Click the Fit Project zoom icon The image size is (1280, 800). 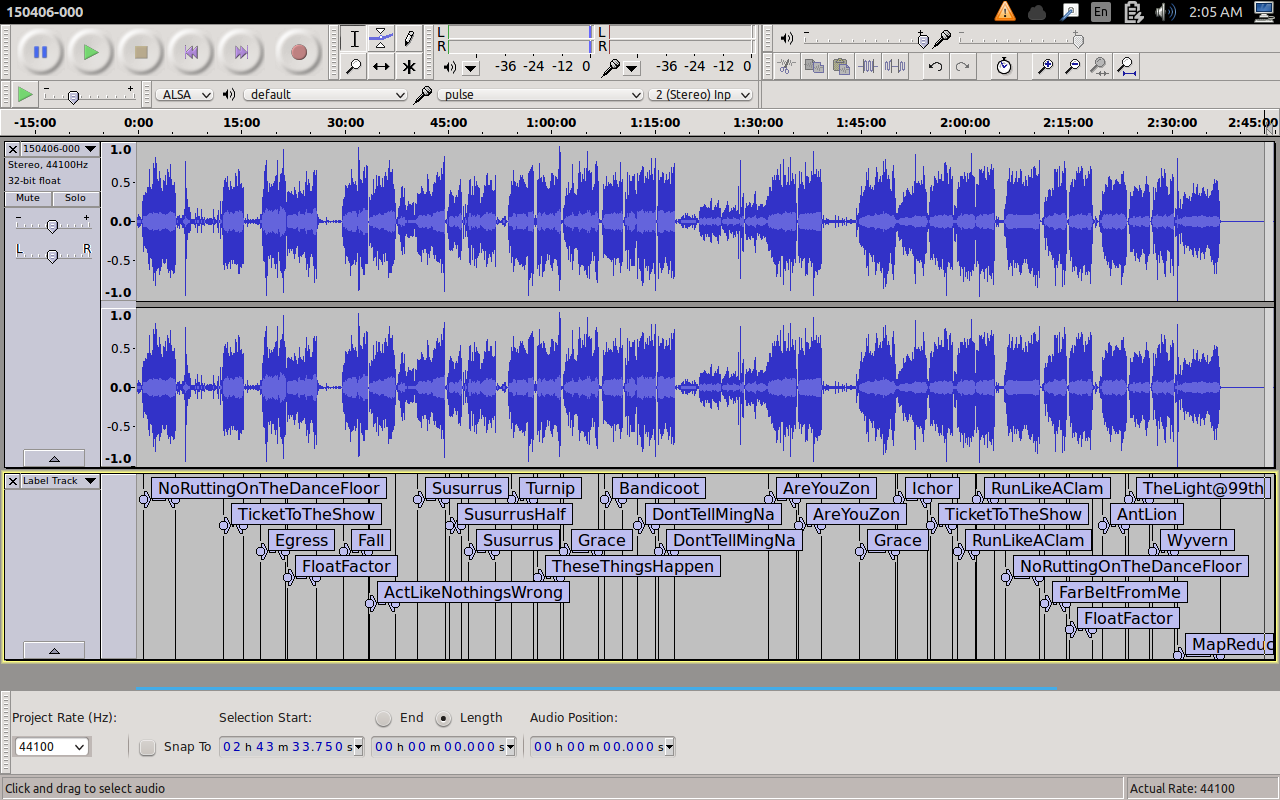1126,67
